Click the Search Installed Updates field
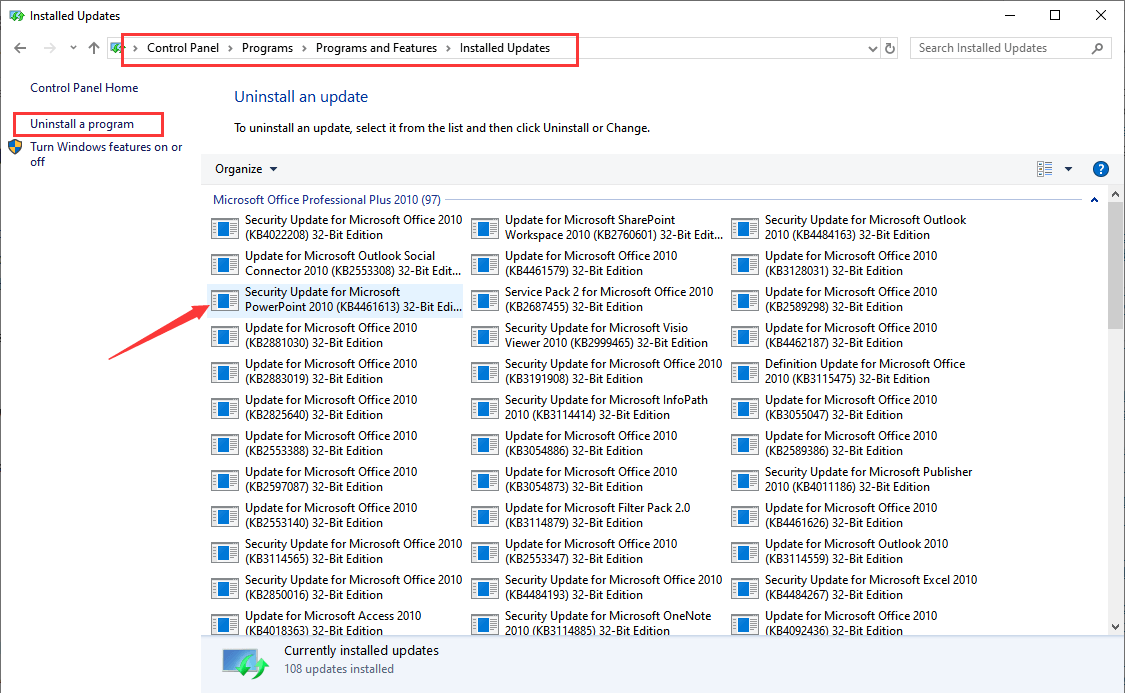The height and width of the screenshot is (693, 1125). coord(1011,48)
